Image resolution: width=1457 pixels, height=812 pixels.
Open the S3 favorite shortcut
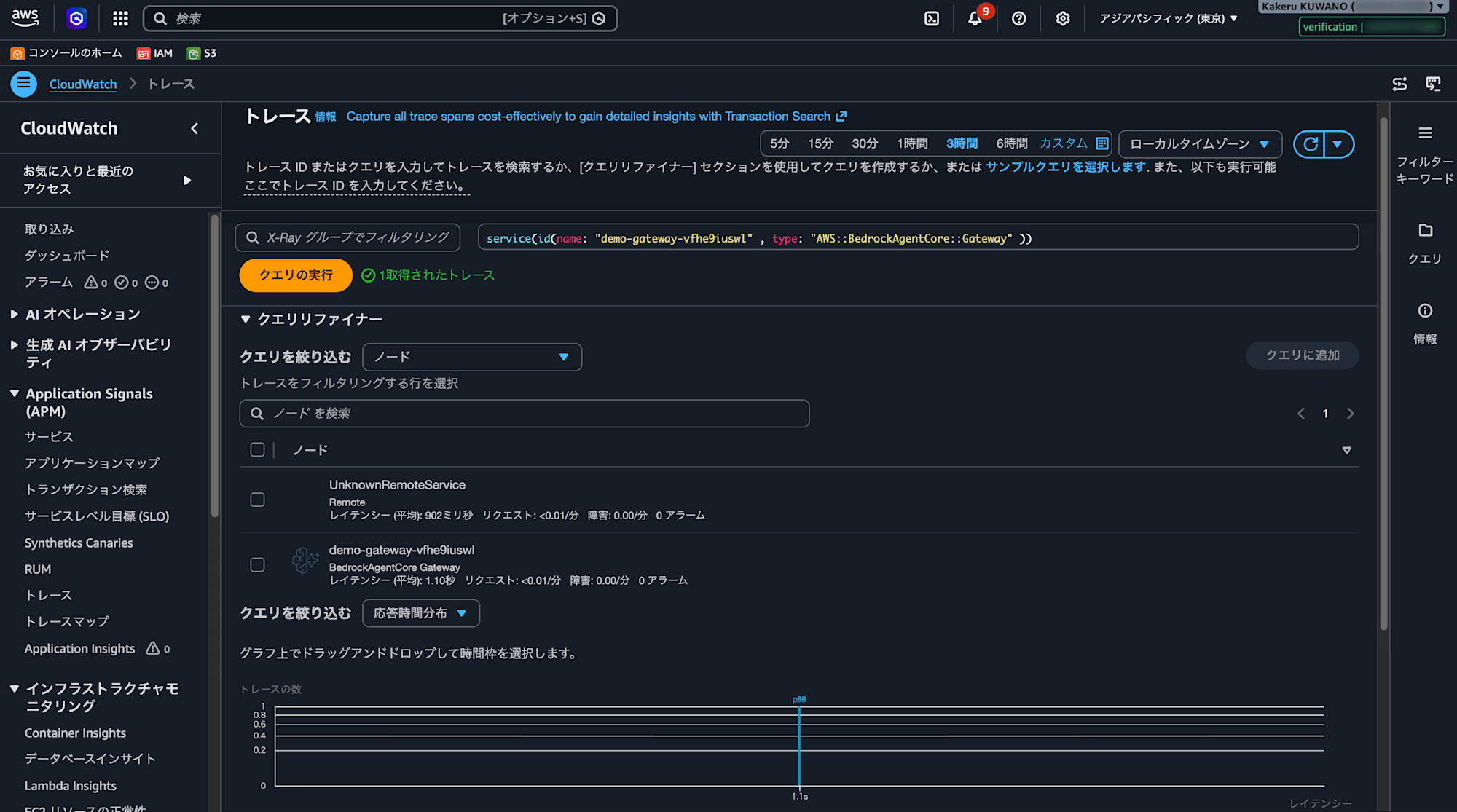pyautogui.click(x=202, y=53)
